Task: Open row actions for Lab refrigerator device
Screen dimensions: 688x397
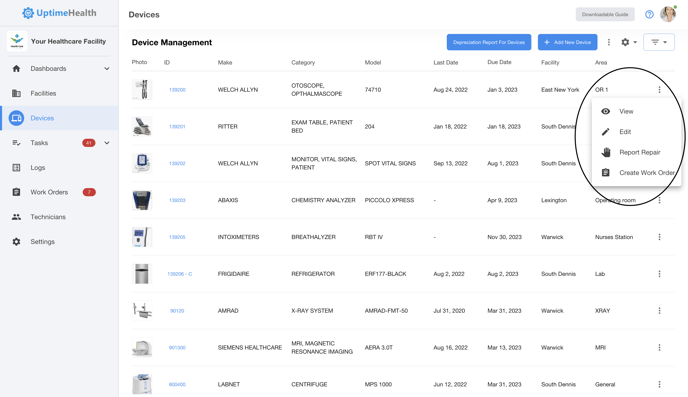Action: (x=659, y=274)
